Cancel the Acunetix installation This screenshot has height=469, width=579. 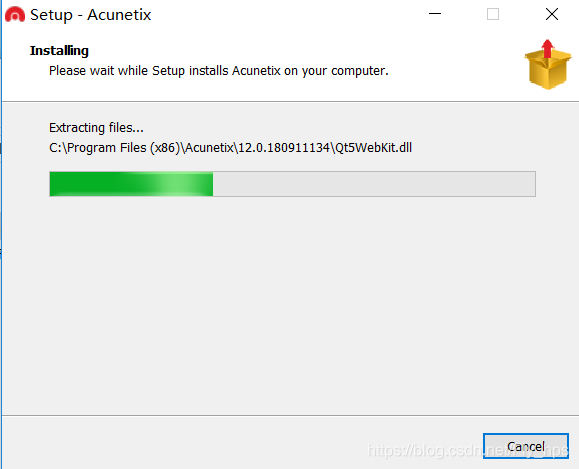[526, 446]
